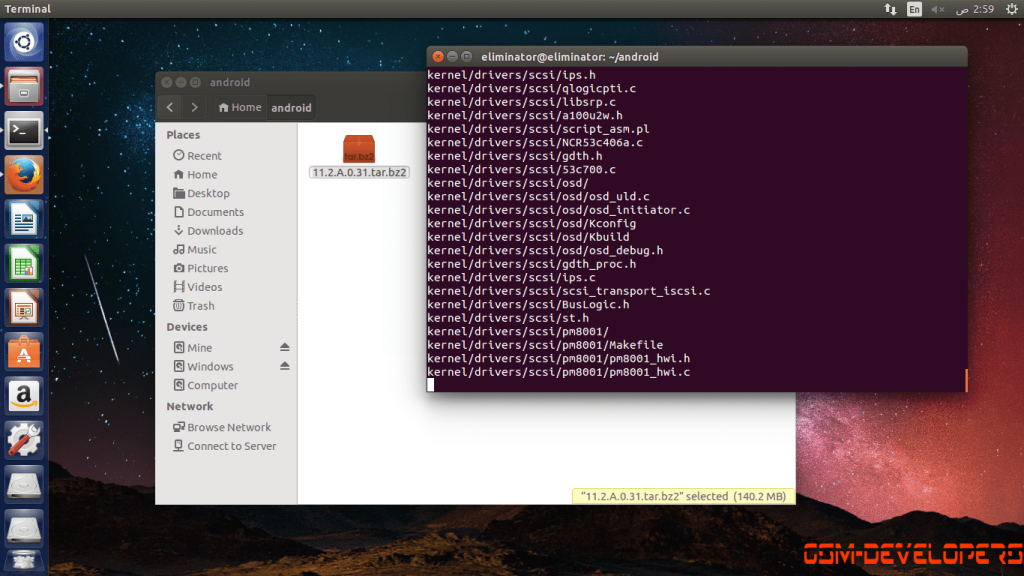Eject the Windows device

tap(284, 366)
